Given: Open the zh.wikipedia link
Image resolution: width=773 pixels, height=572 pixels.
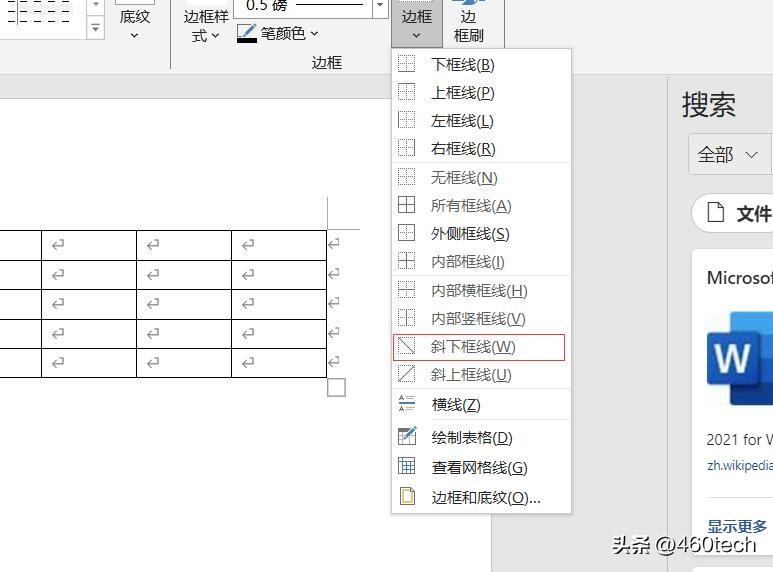Looking at the screenshot, I should 739,465.
